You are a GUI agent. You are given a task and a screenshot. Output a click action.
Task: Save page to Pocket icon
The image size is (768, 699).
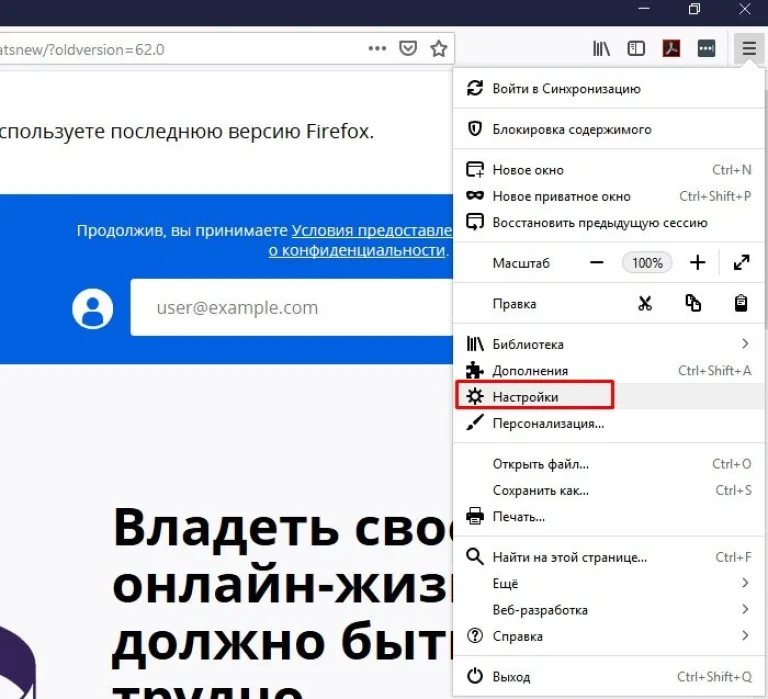tap(408, 48)
